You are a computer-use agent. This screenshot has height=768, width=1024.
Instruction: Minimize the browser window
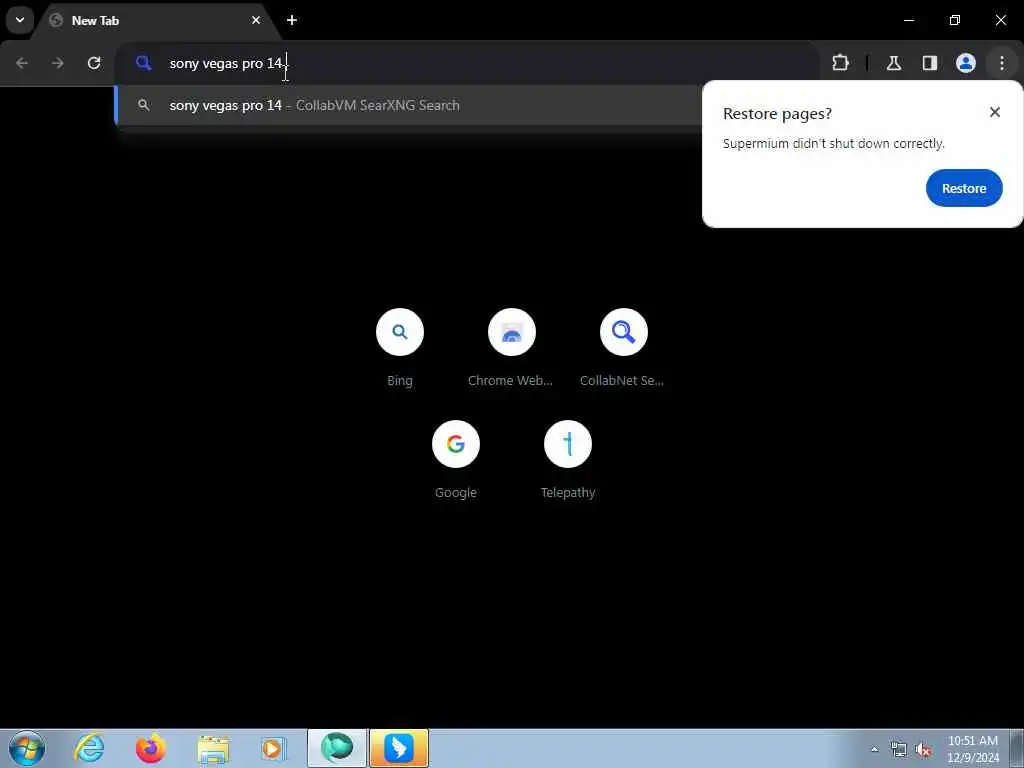click(908, 20)
